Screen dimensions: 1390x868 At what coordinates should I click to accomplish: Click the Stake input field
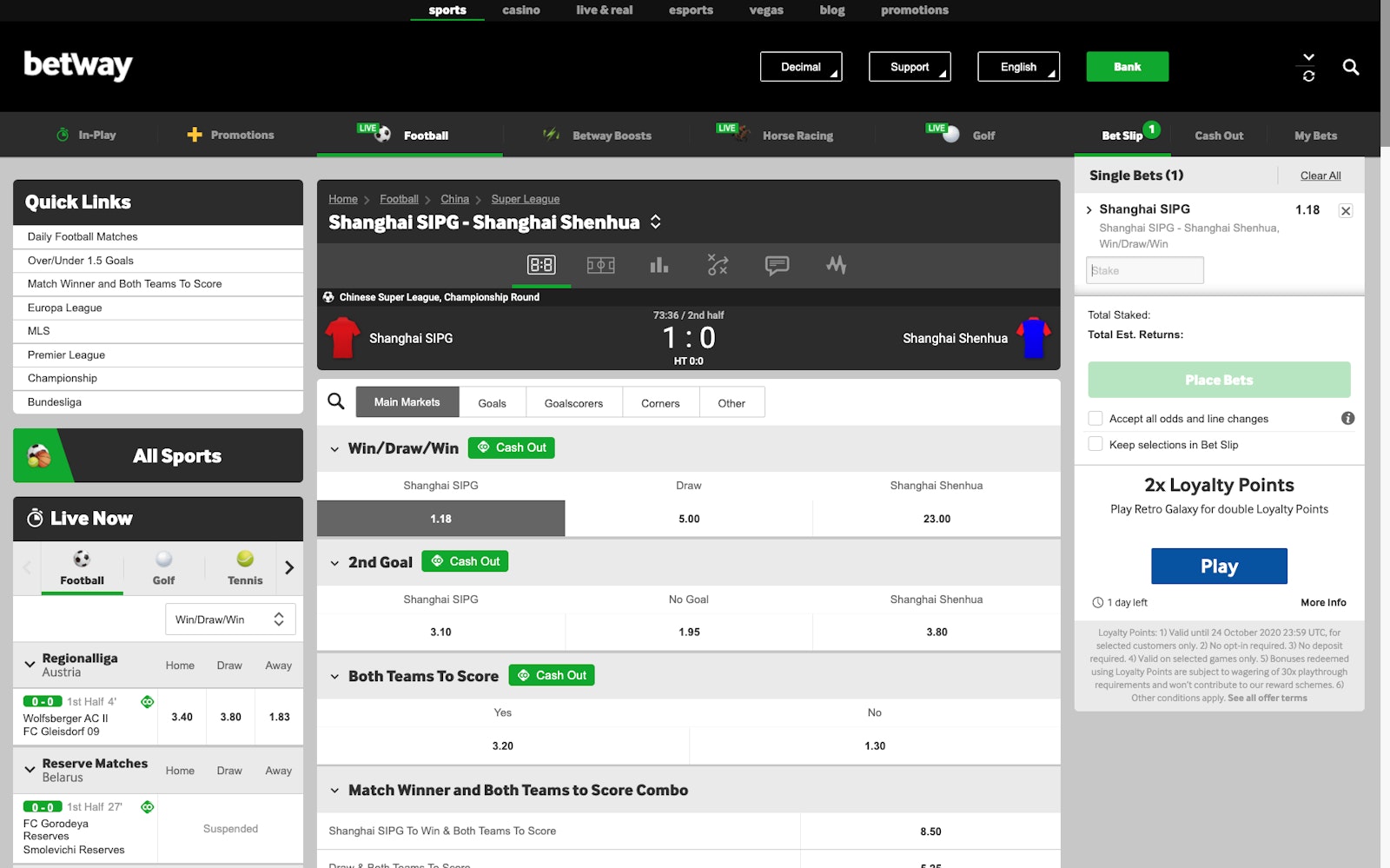click(x=1143, y=269)
